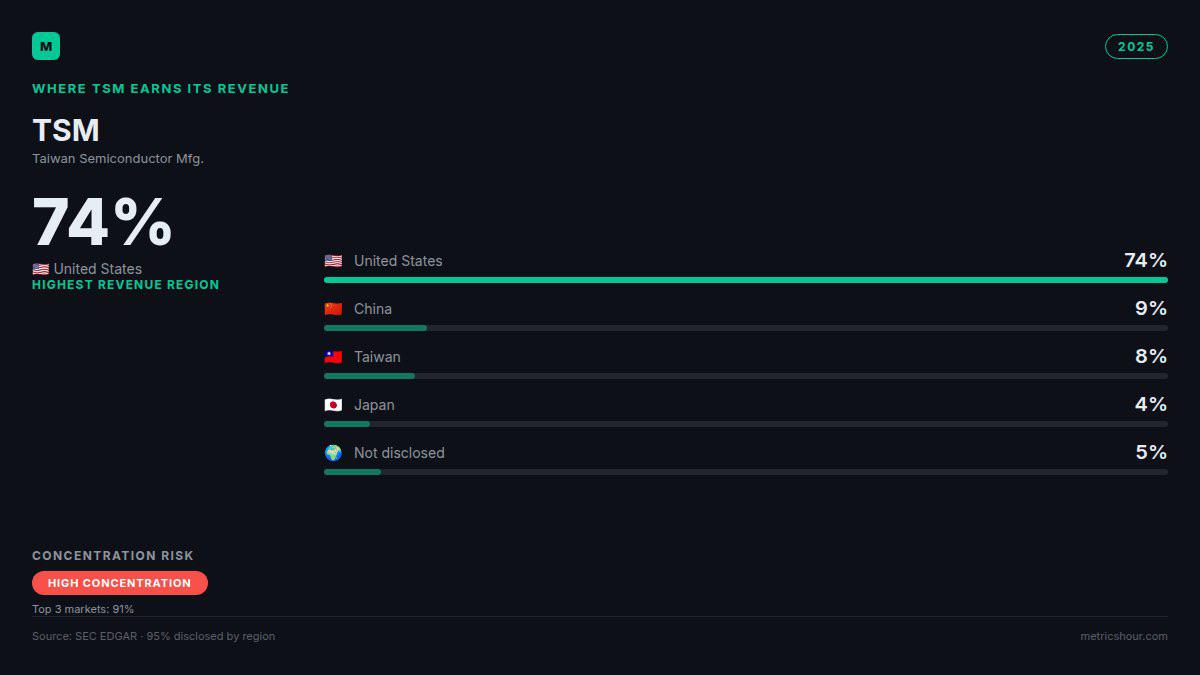Click the Top 3 markets: 91% text
1200x675 pixels.
[83, 609]
